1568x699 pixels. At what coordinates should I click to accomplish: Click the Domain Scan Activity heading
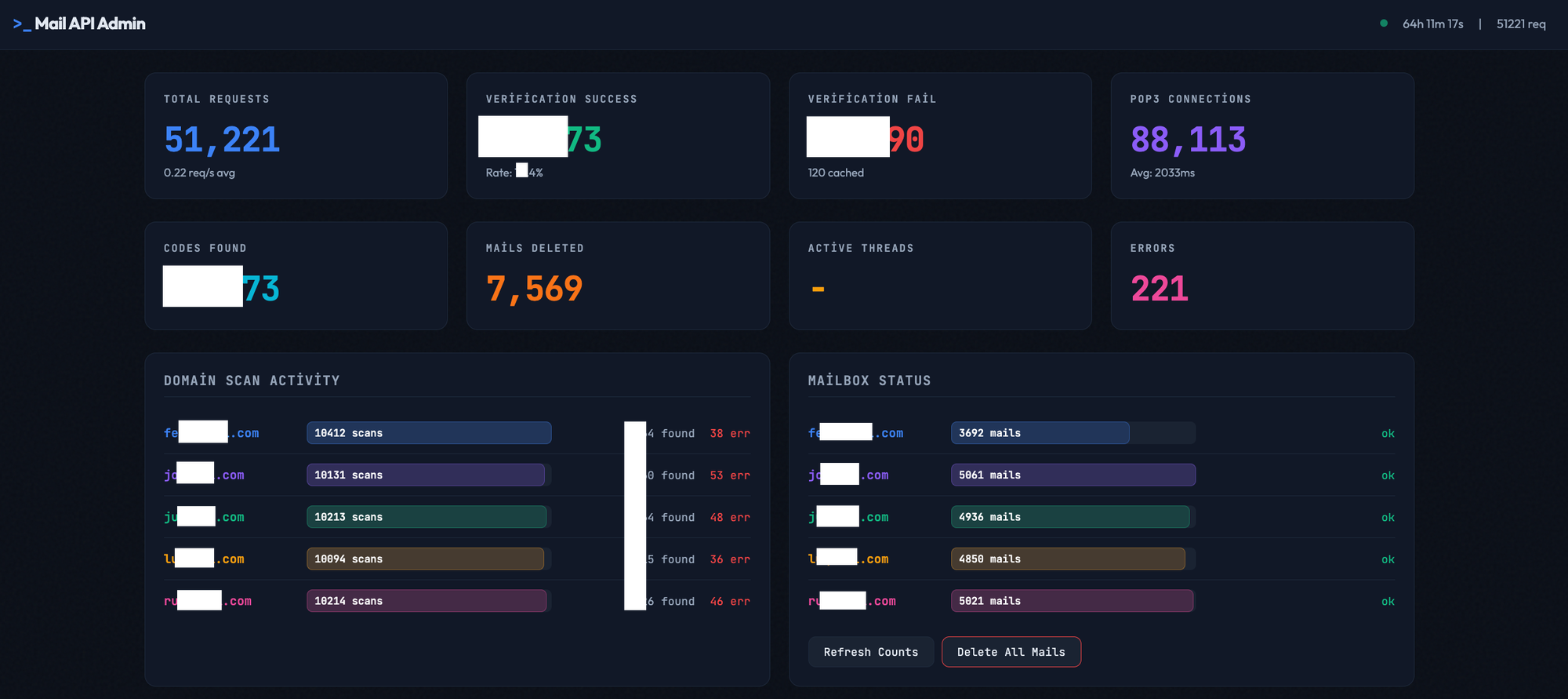tap(252, 380)
